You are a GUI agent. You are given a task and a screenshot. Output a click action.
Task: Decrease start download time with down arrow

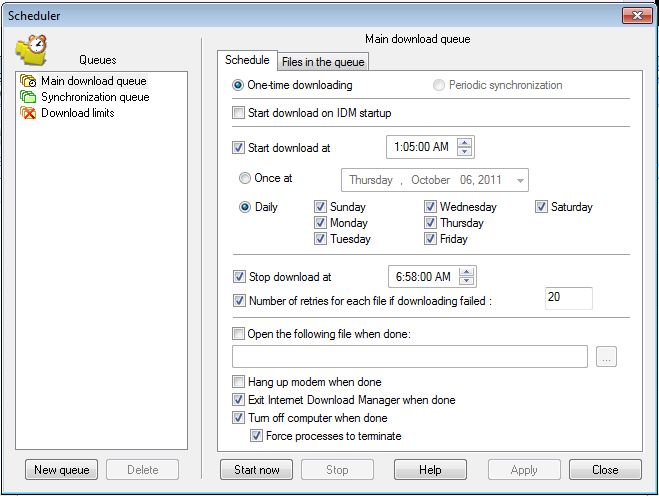(x=464, y=152)
